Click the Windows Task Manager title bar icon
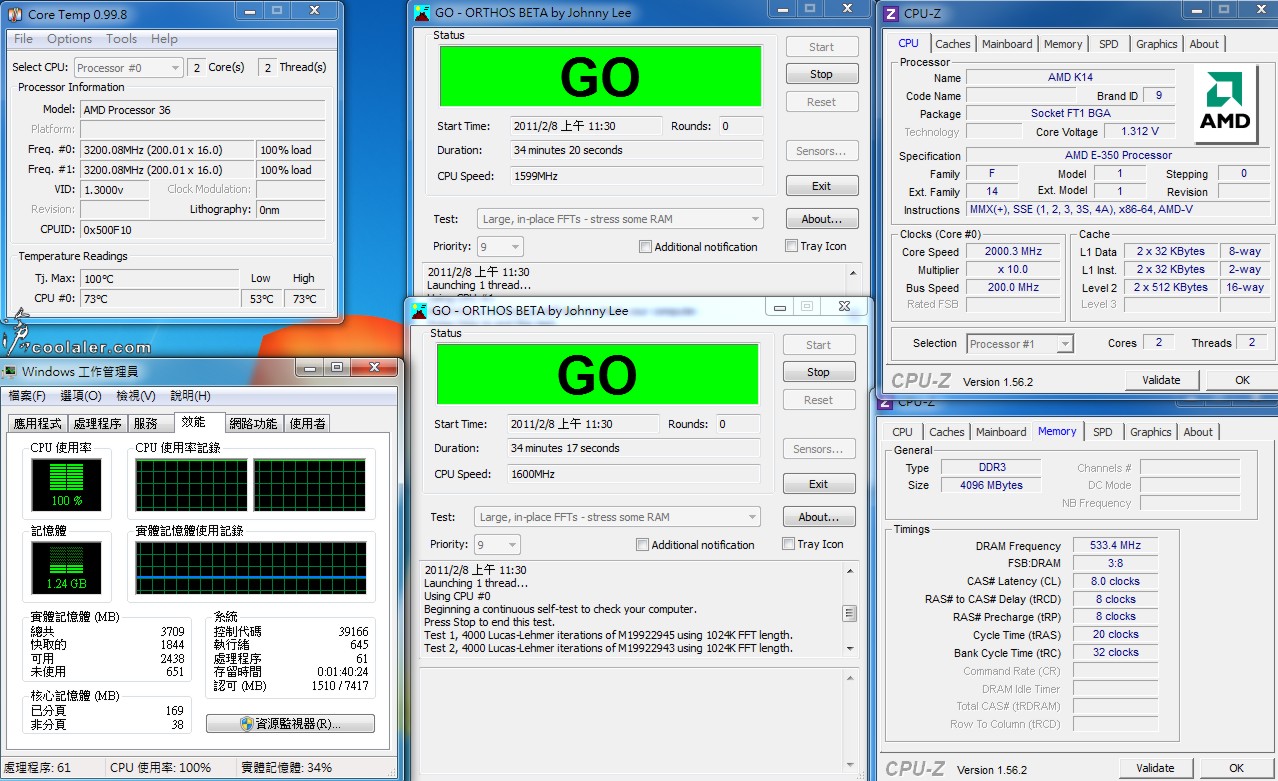 pyautogui.click(x=10, y=372)
